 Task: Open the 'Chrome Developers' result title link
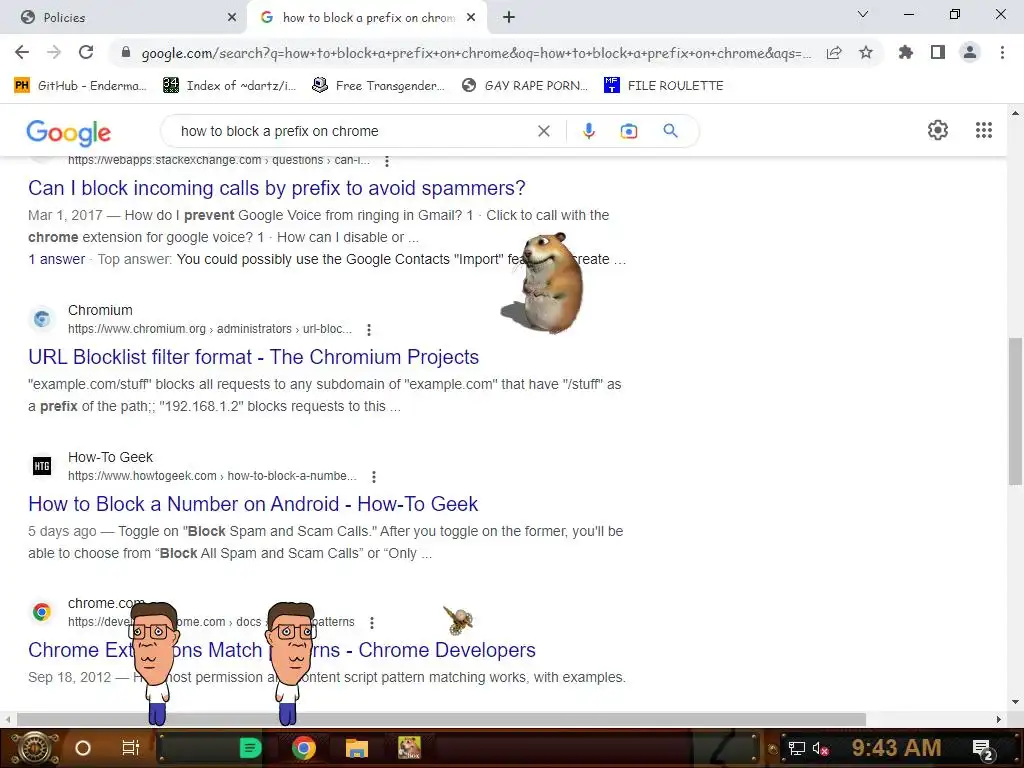click(281, 650)
